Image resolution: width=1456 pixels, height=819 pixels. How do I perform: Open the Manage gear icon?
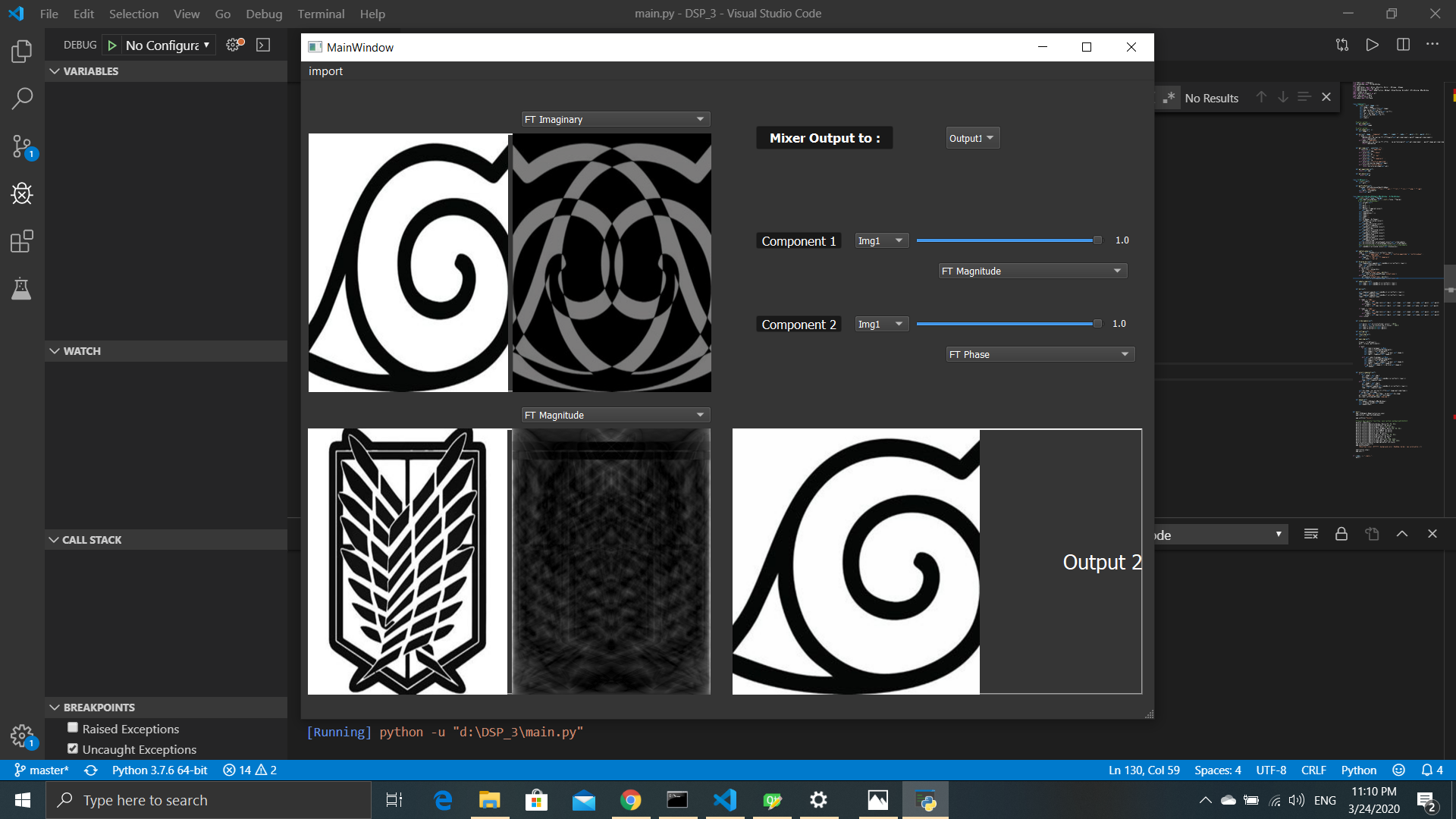(x=22, y=735)
